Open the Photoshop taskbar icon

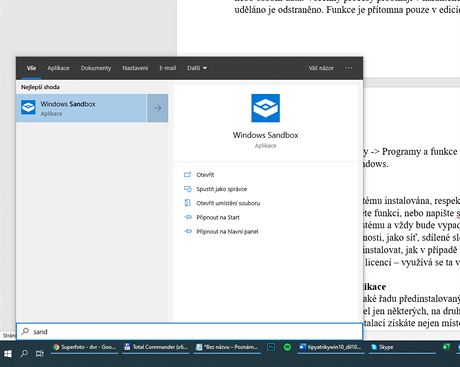[271, 347]
